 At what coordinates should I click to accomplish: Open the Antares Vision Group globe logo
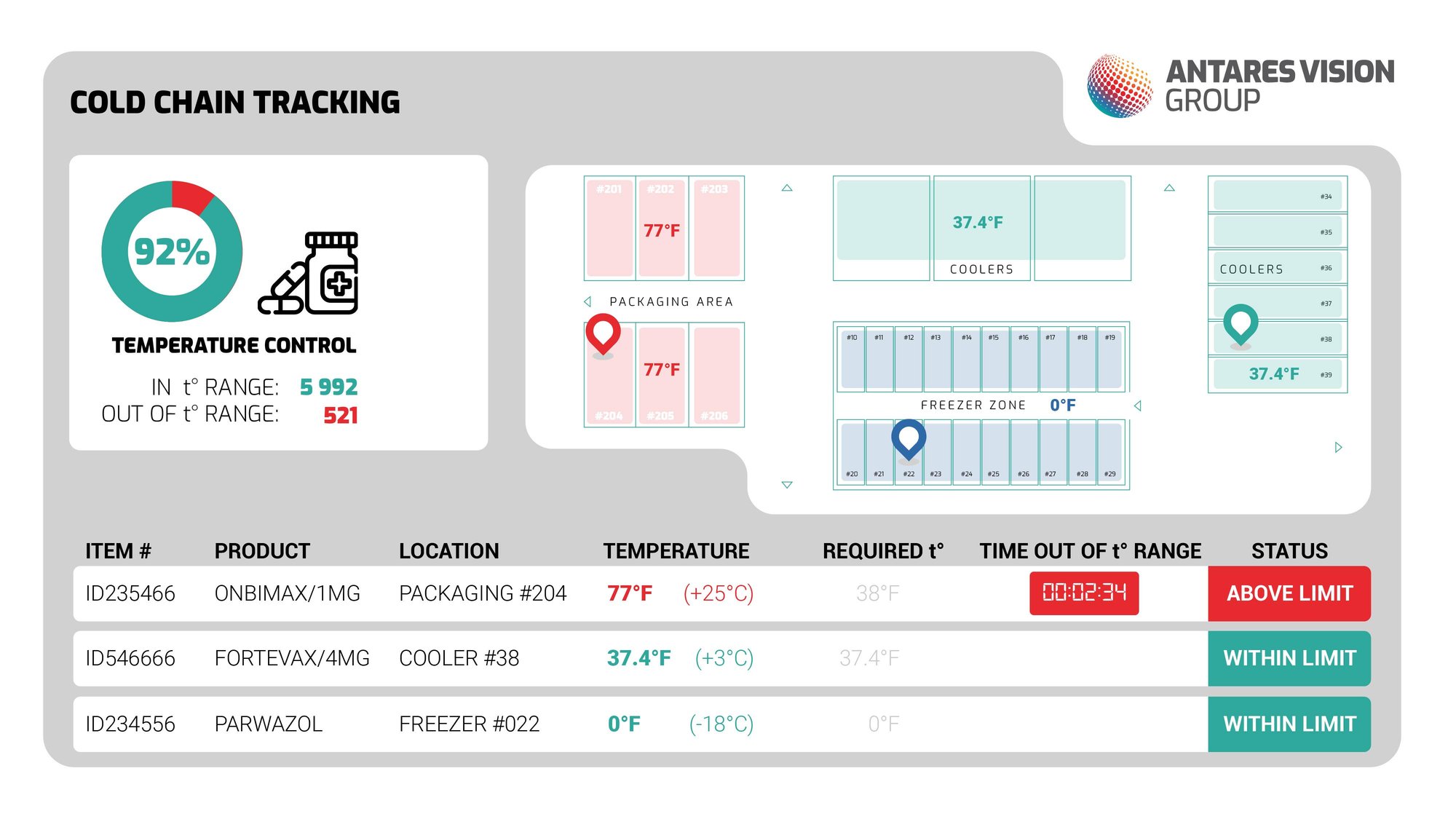point(1119,86)
